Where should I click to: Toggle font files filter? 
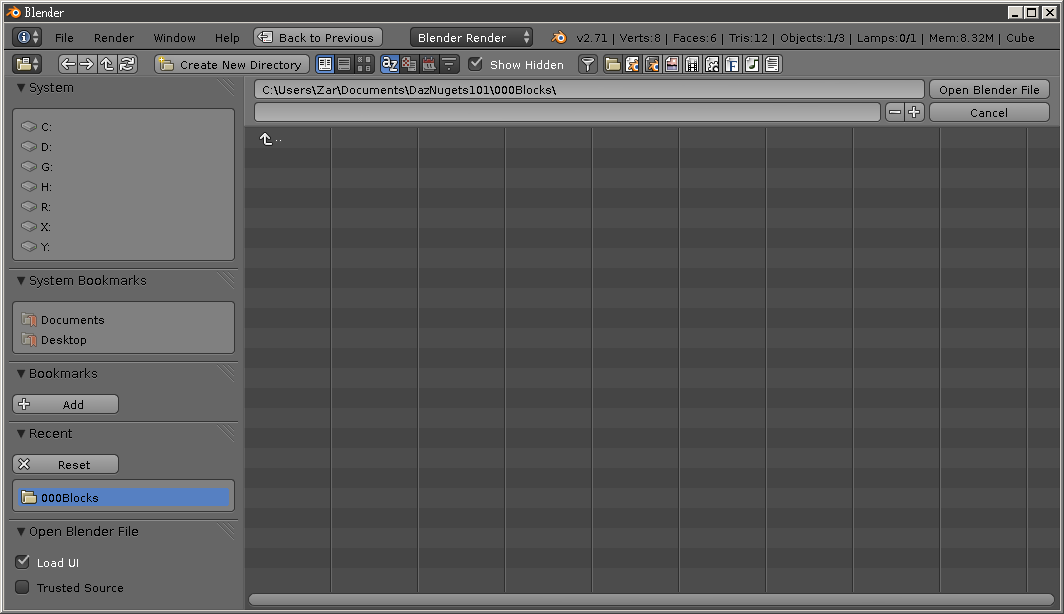[x=732, y=64]
